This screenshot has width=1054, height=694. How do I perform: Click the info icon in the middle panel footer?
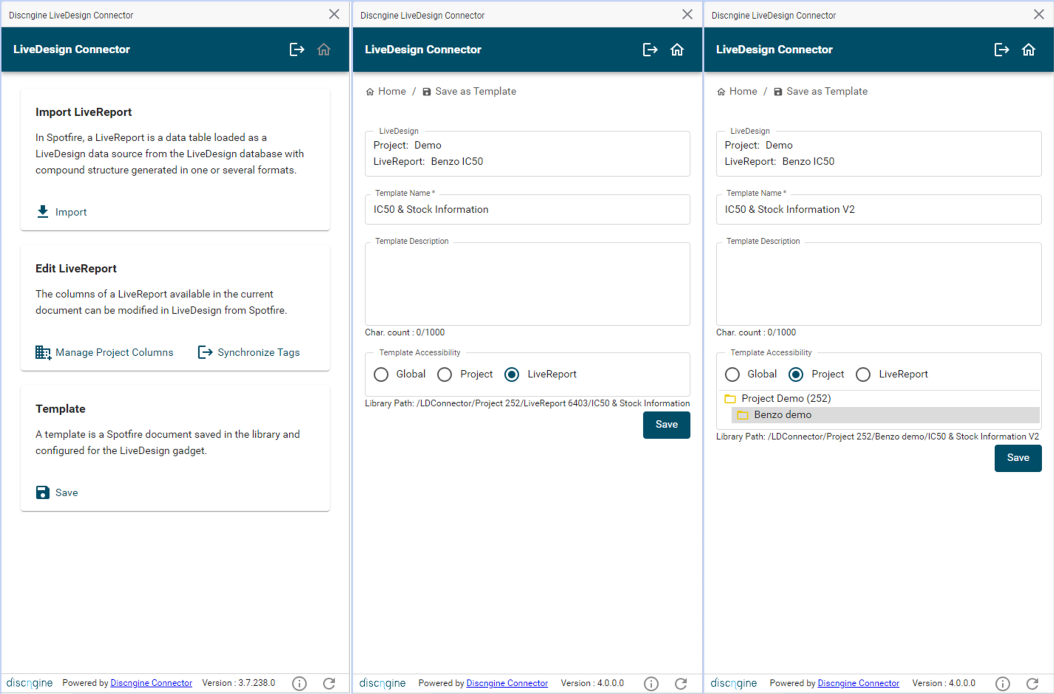(651, 683)
